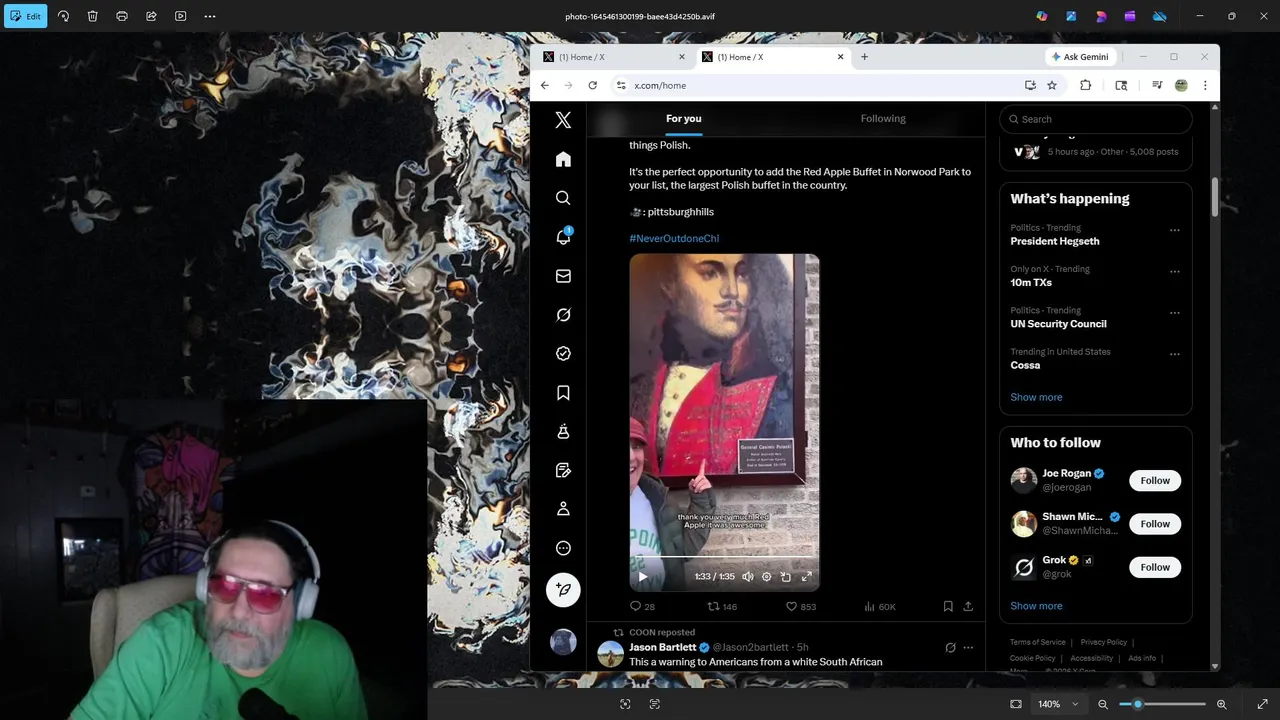Click the Photos zoom slider
Image resolution: width=1280 pixels, height=720 pixels.
tap(1162, 704)
